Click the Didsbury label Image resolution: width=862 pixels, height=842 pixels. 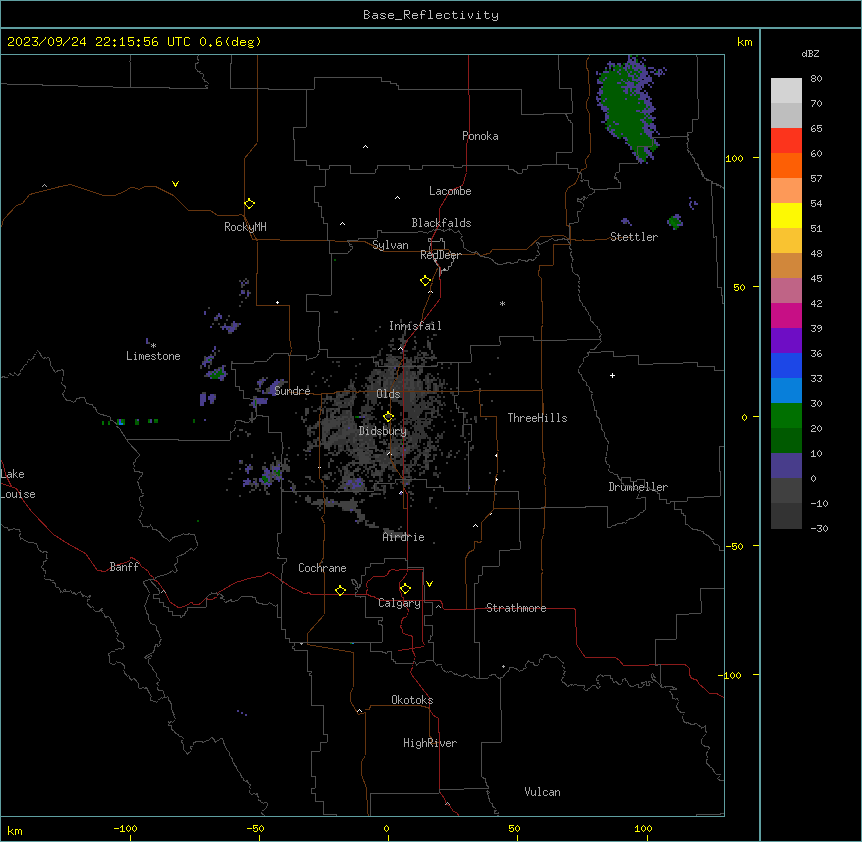pyautogui.click(x=382, y=431)
